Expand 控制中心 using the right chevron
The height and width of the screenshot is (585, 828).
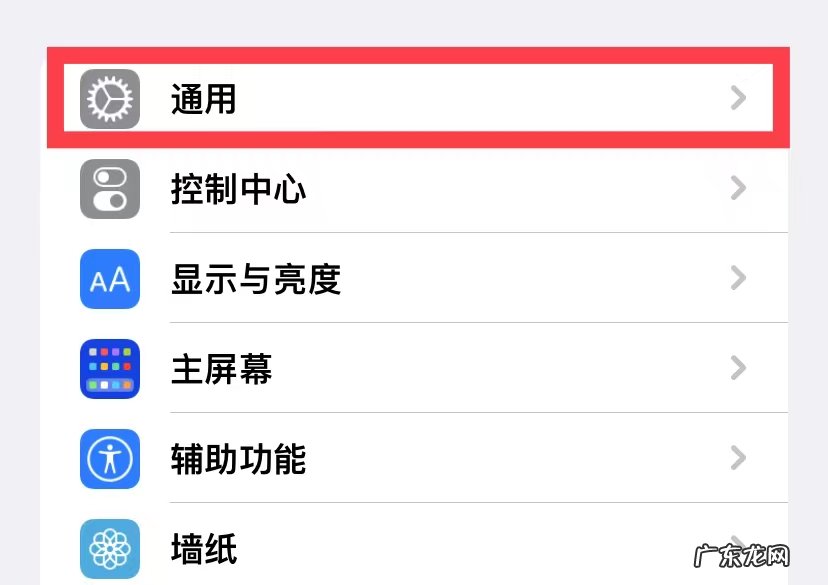[x=738, y=188]
